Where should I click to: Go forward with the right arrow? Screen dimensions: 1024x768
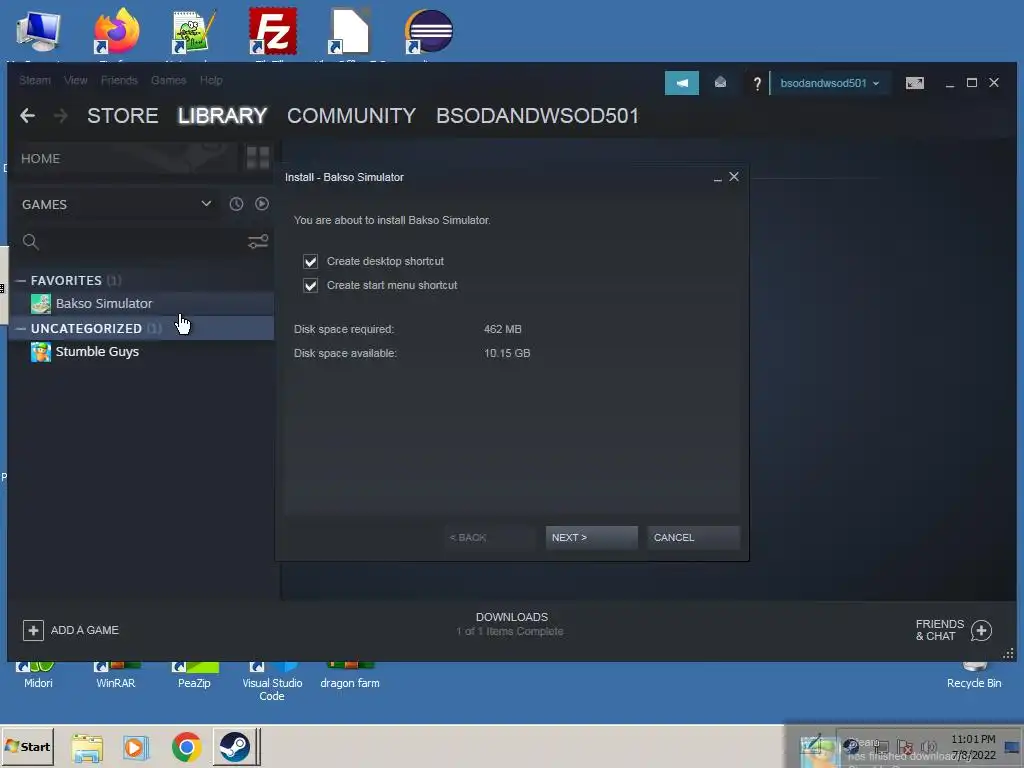(x=61, y=116)
